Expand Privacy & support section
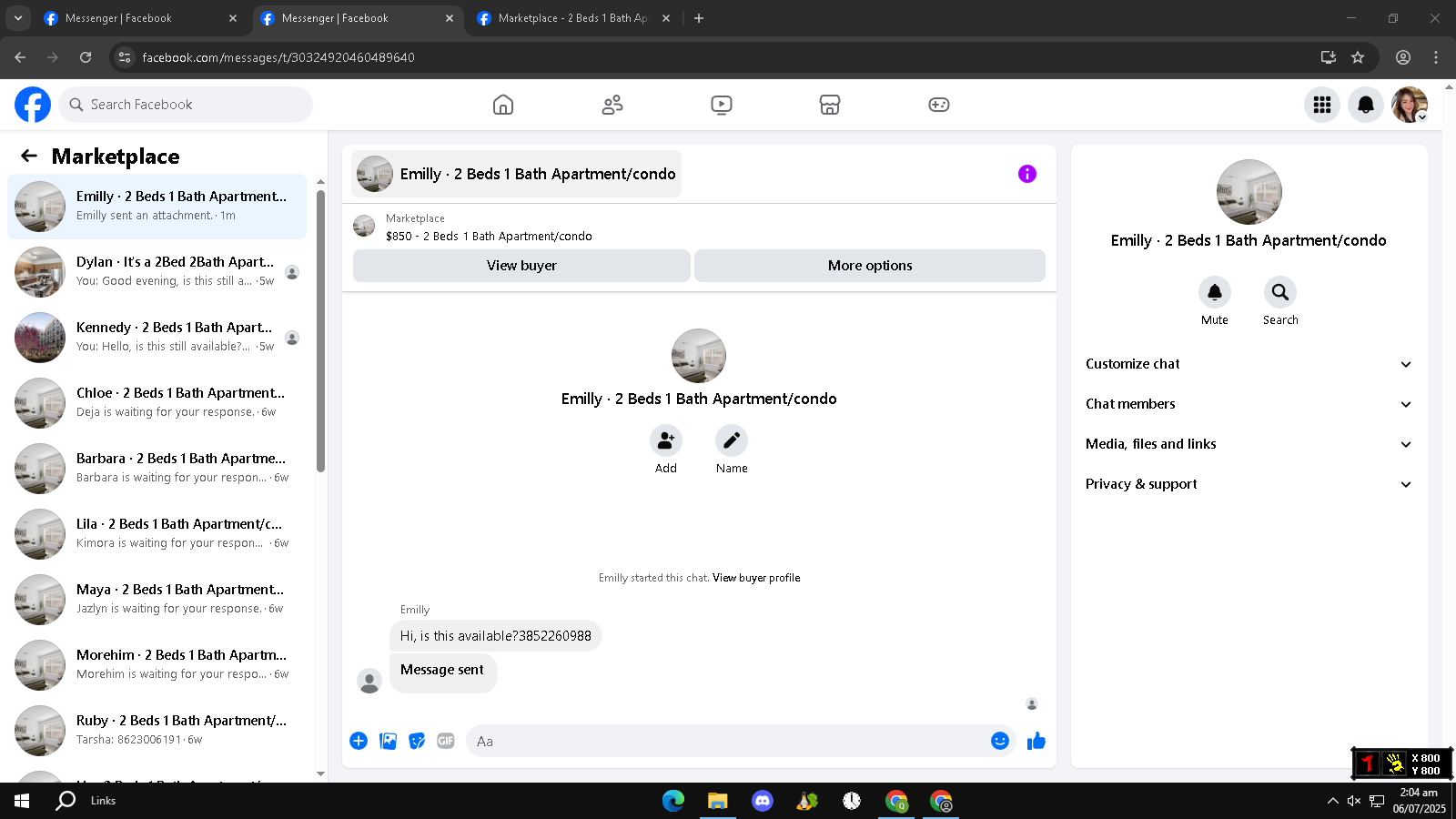 pos(1249,484)
